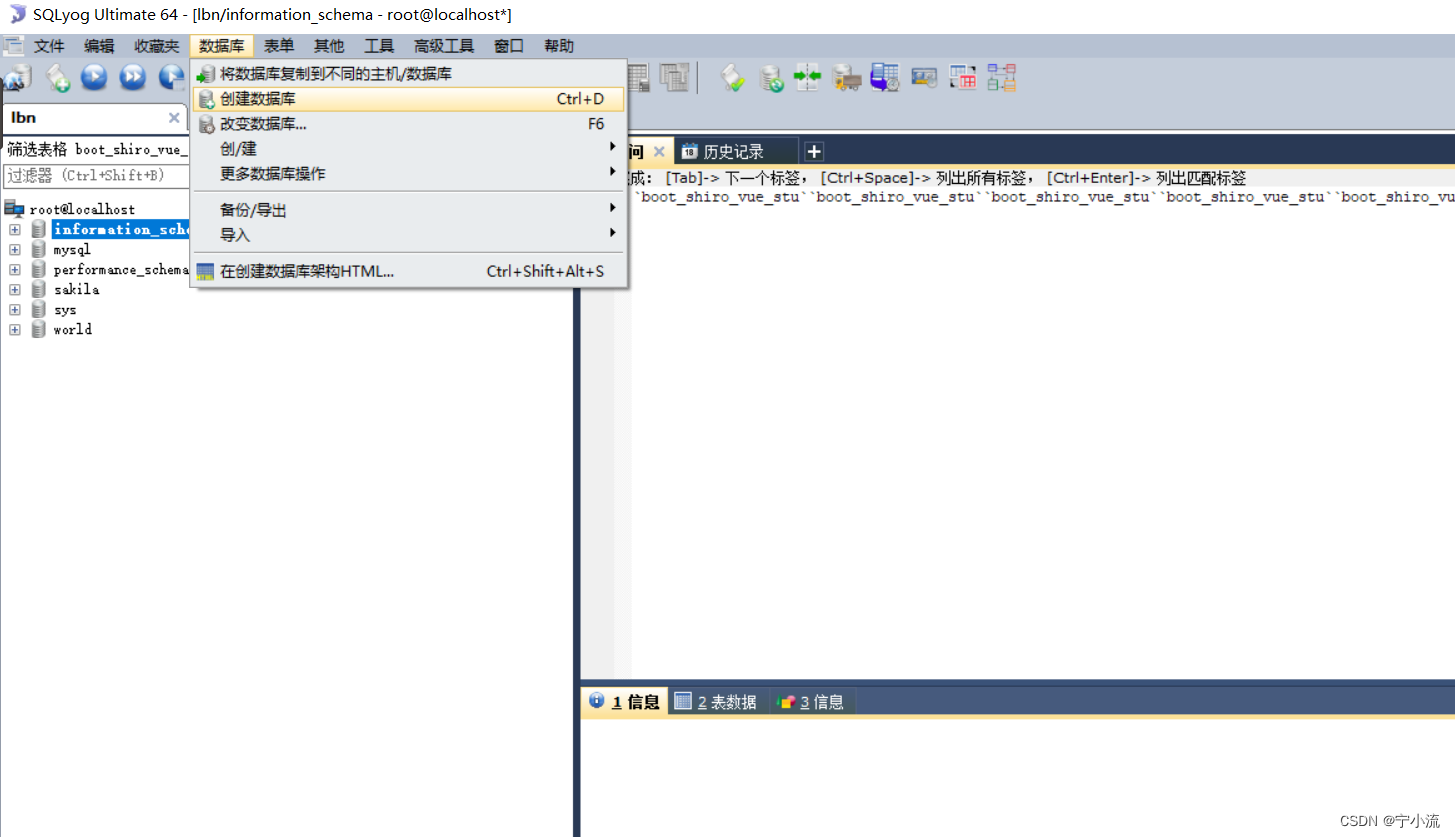
Task: Click the SQLyog menu bar system icon
Action: pyautogui.click(x=13, y=46)
